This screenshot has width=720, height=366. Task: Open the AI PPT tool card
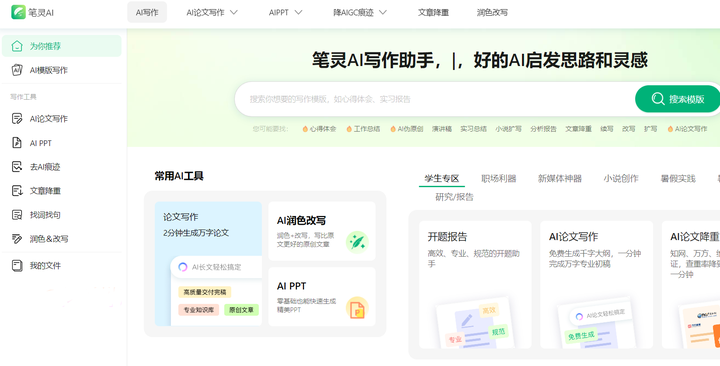(322, 297)
